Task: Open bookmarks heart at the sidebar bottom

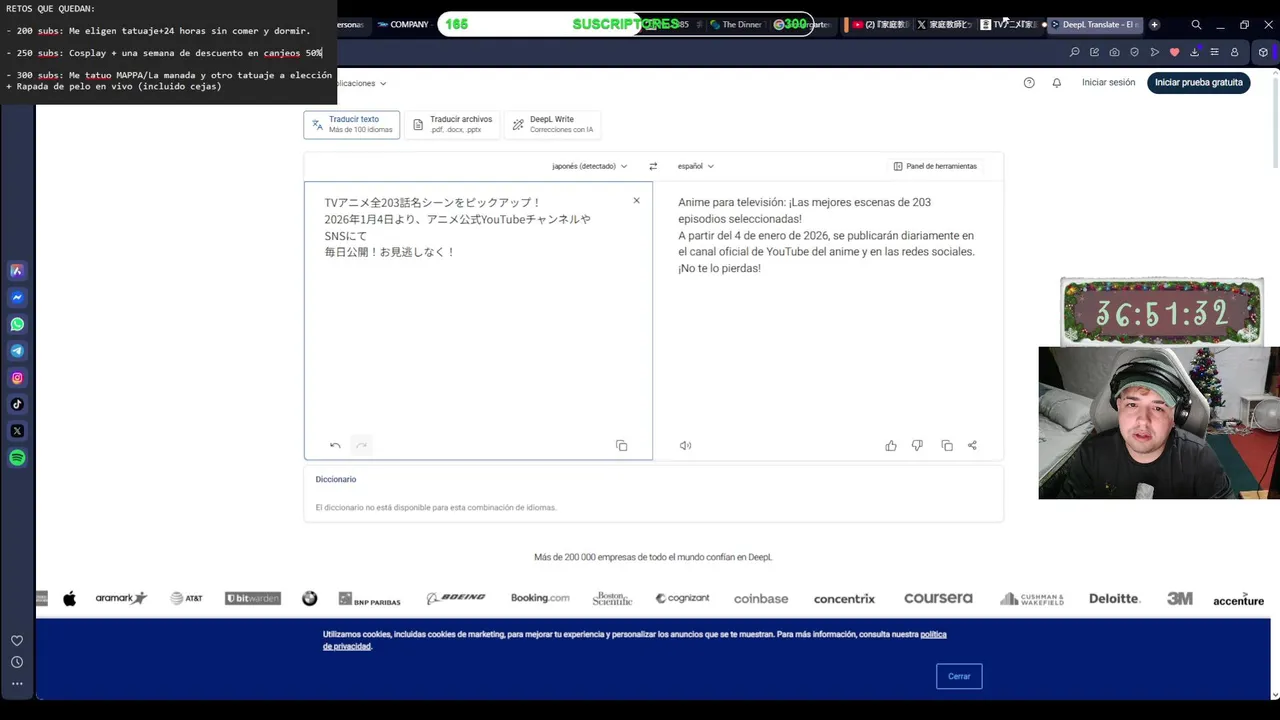Action: 17,640
